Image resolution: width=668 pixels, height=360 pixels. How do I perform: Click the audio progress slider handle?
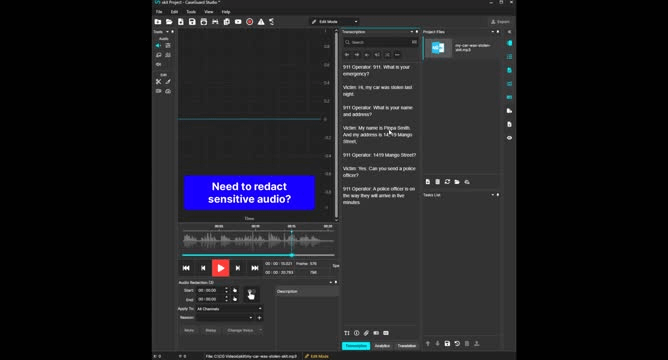pos(292,255)
